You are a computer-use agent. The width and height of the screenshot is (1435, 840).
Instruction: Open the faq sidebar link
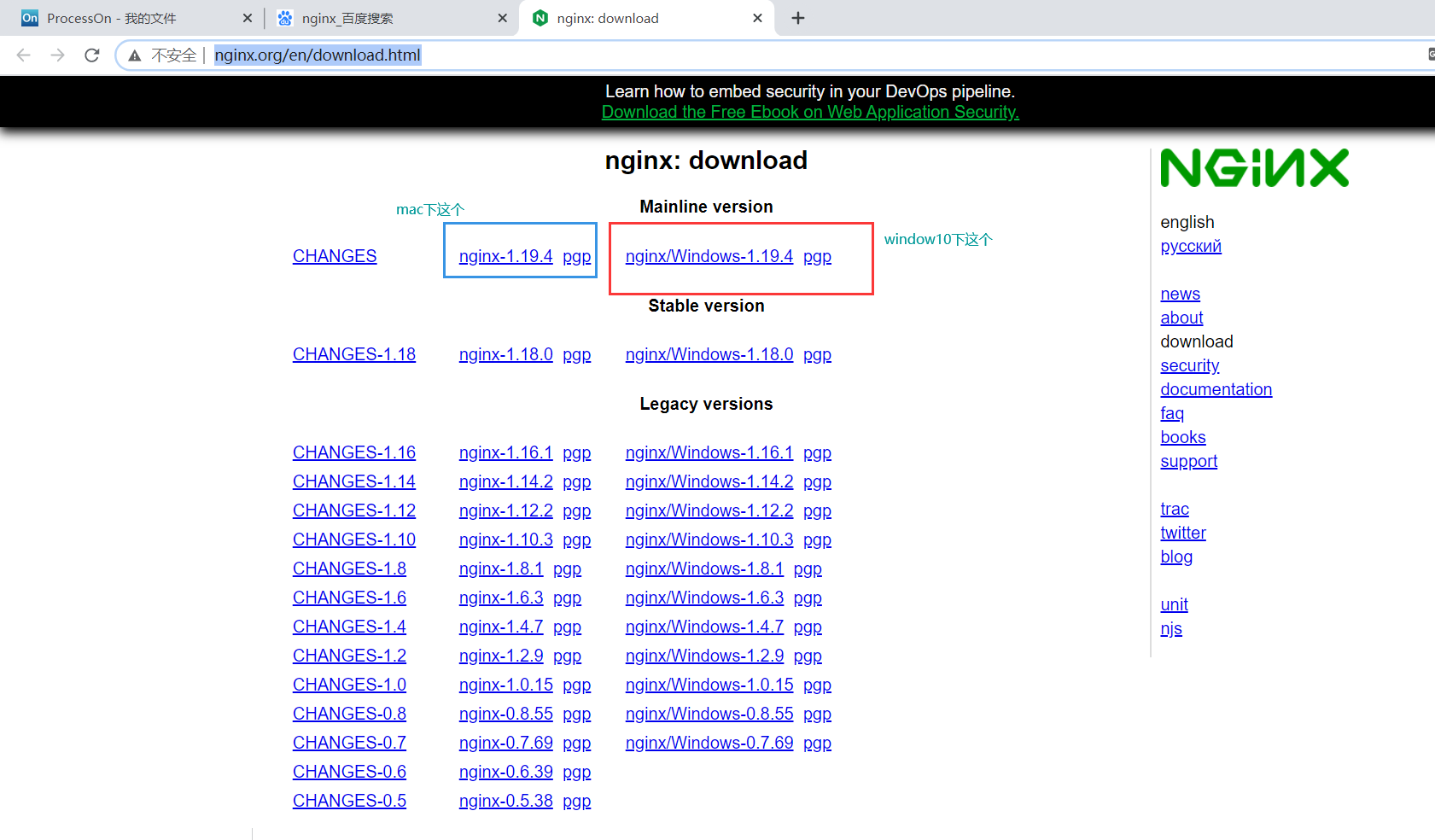[x=1172, y=413]
